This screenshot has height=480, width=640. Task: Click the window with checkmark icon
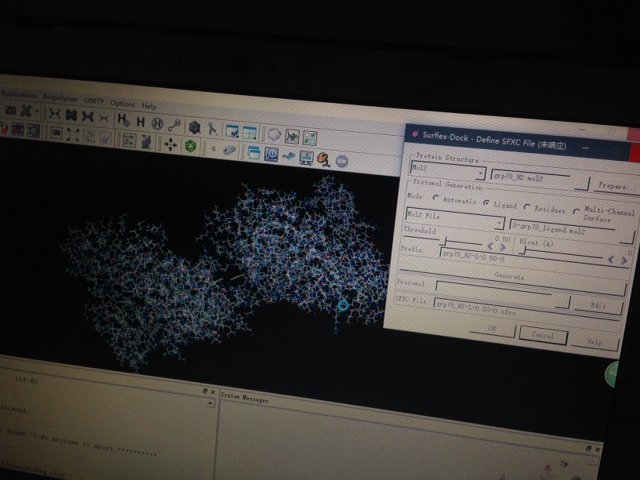(232, 131)
